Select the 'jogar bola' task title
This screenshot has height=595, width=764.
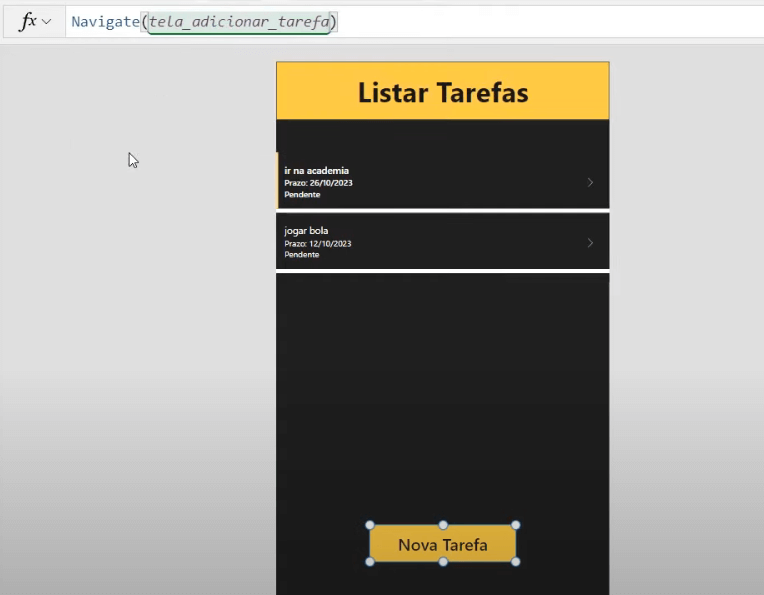[x=306, y=230]
